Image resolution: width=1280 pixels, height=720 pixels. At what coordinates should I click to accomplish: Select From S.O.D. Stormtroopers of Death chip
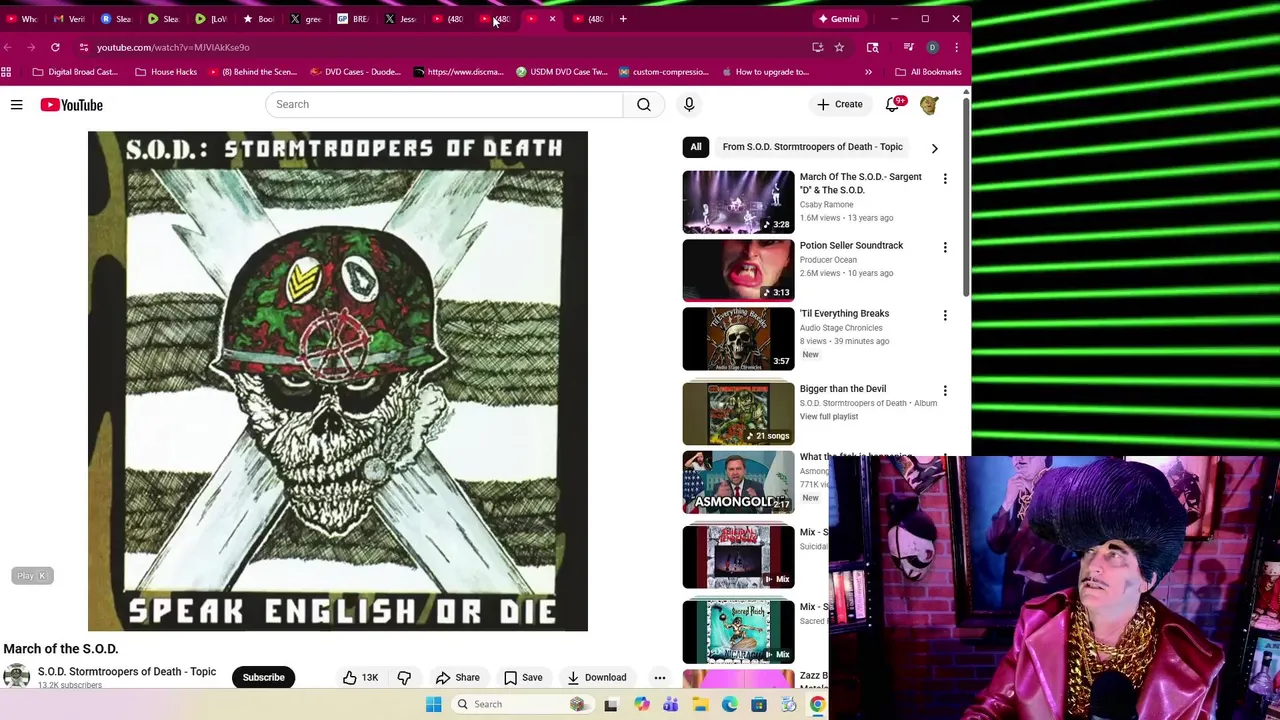pyautogui.click(x=812, y=147)
